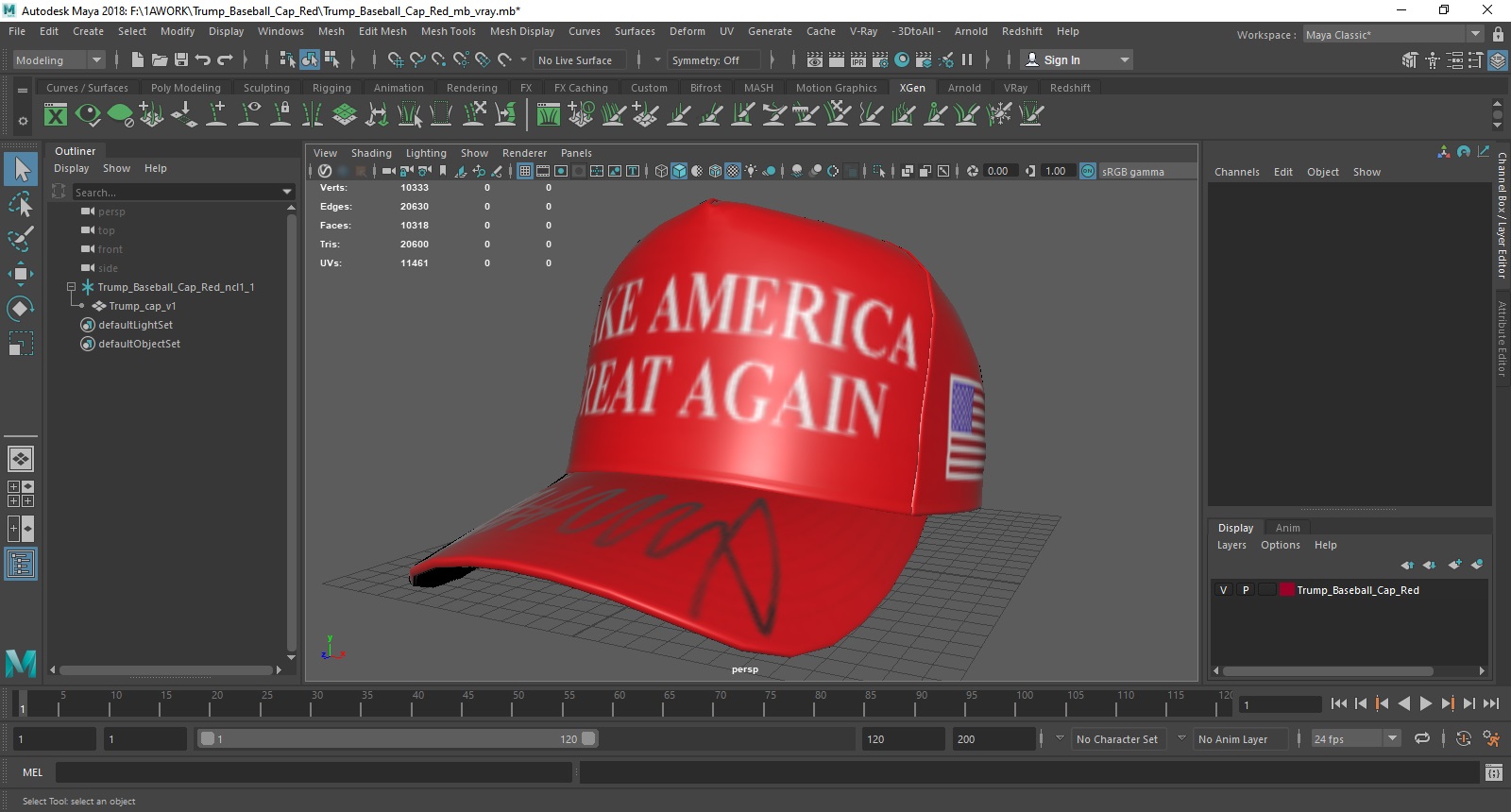Redo the last action

[x=225, y=59]
